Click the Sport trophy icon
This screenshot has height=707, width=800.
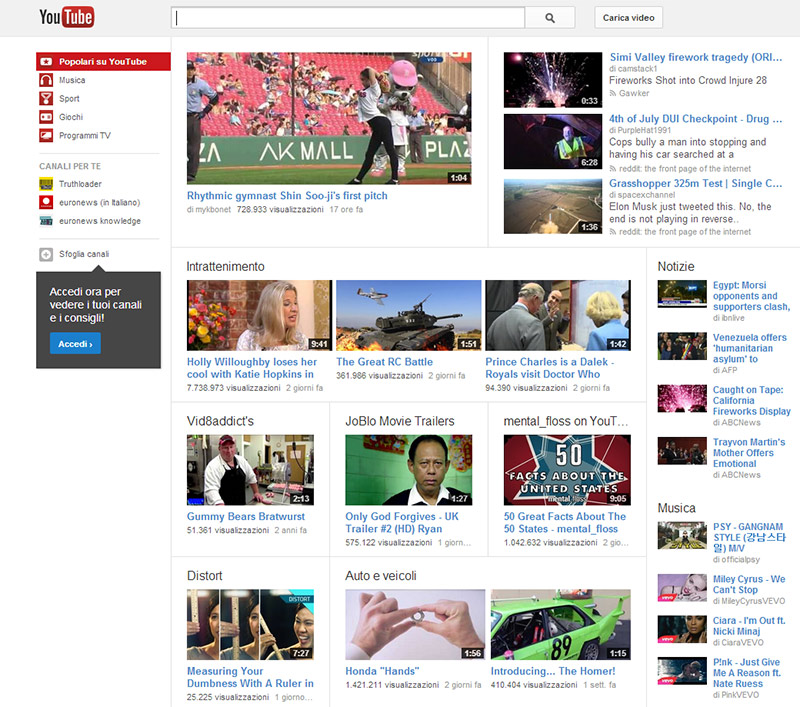tap(46, 98)
